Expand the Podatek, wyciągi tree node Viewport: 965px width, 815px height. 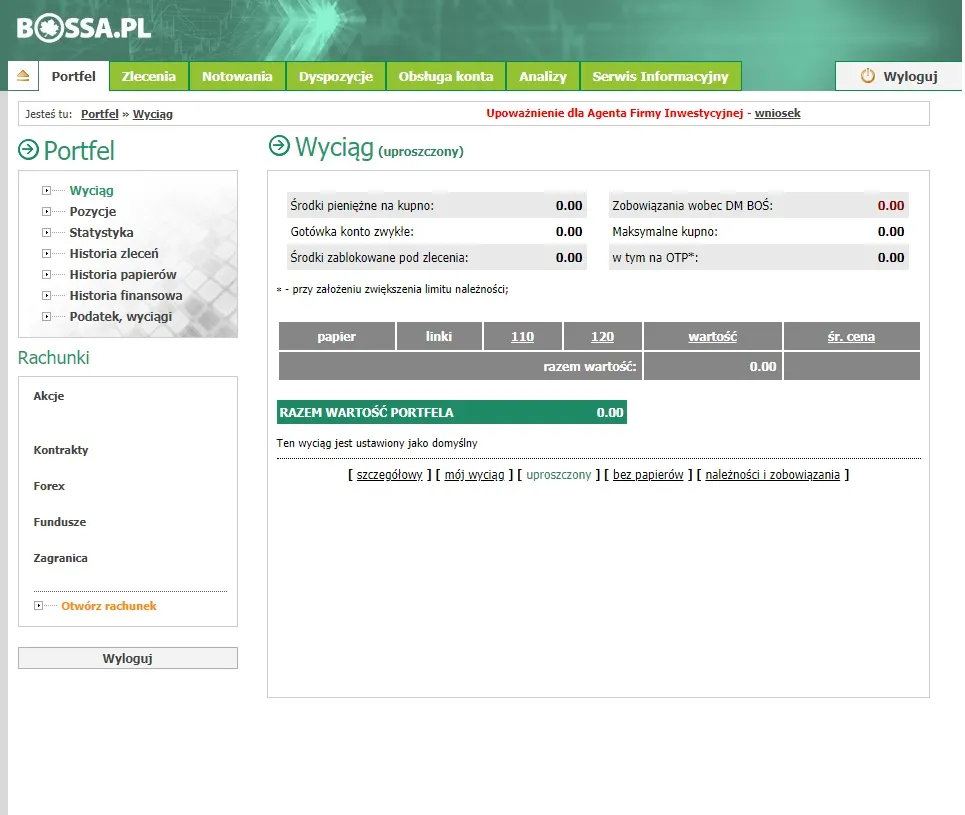[46, 316]
